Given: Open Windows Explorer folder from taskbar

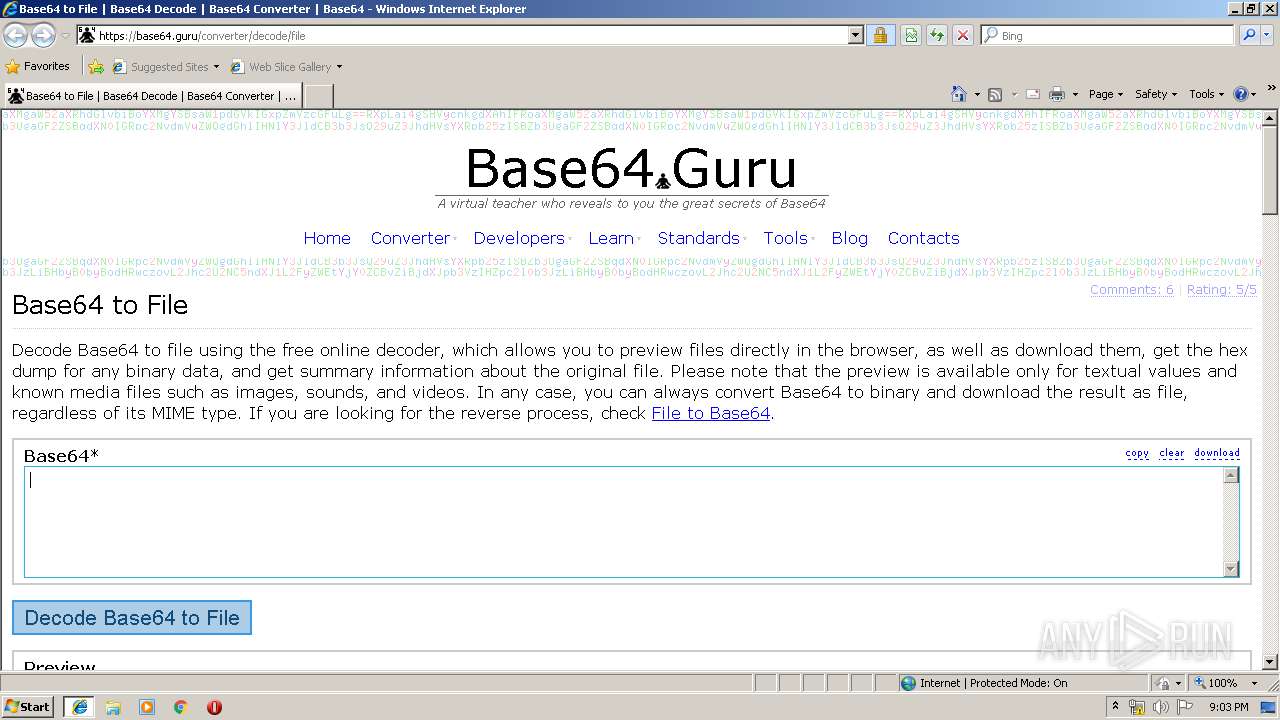Looking at the screenshot, I should click(x=113, y=707).
